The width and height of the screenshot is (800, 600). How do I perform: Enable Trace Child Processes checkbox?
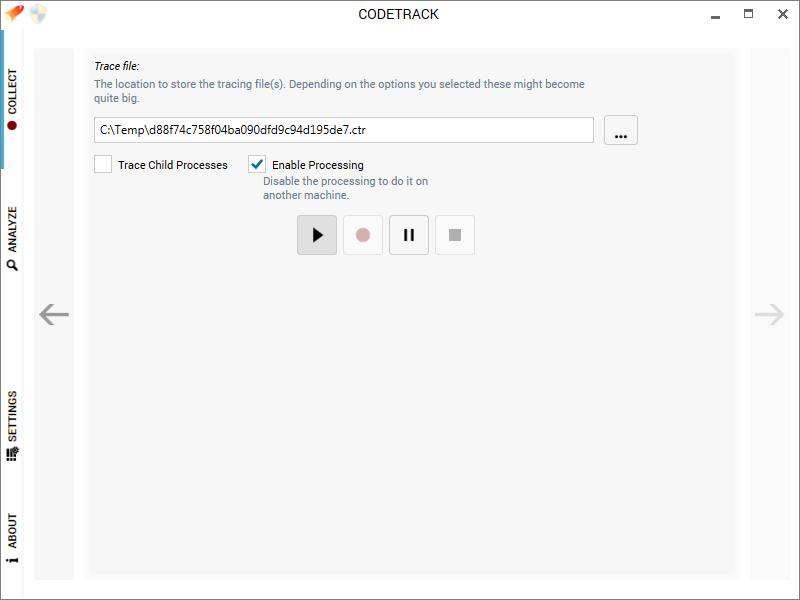103,164
